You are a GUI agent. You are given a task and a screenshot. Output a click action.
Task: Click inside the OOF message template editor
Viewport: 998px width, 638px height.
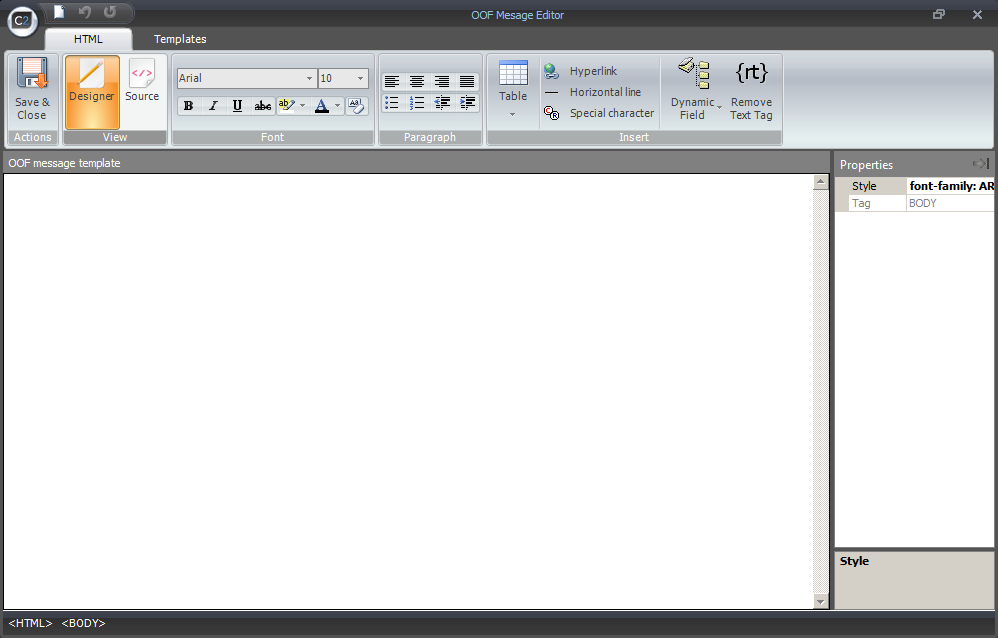(x=408, y=391)
